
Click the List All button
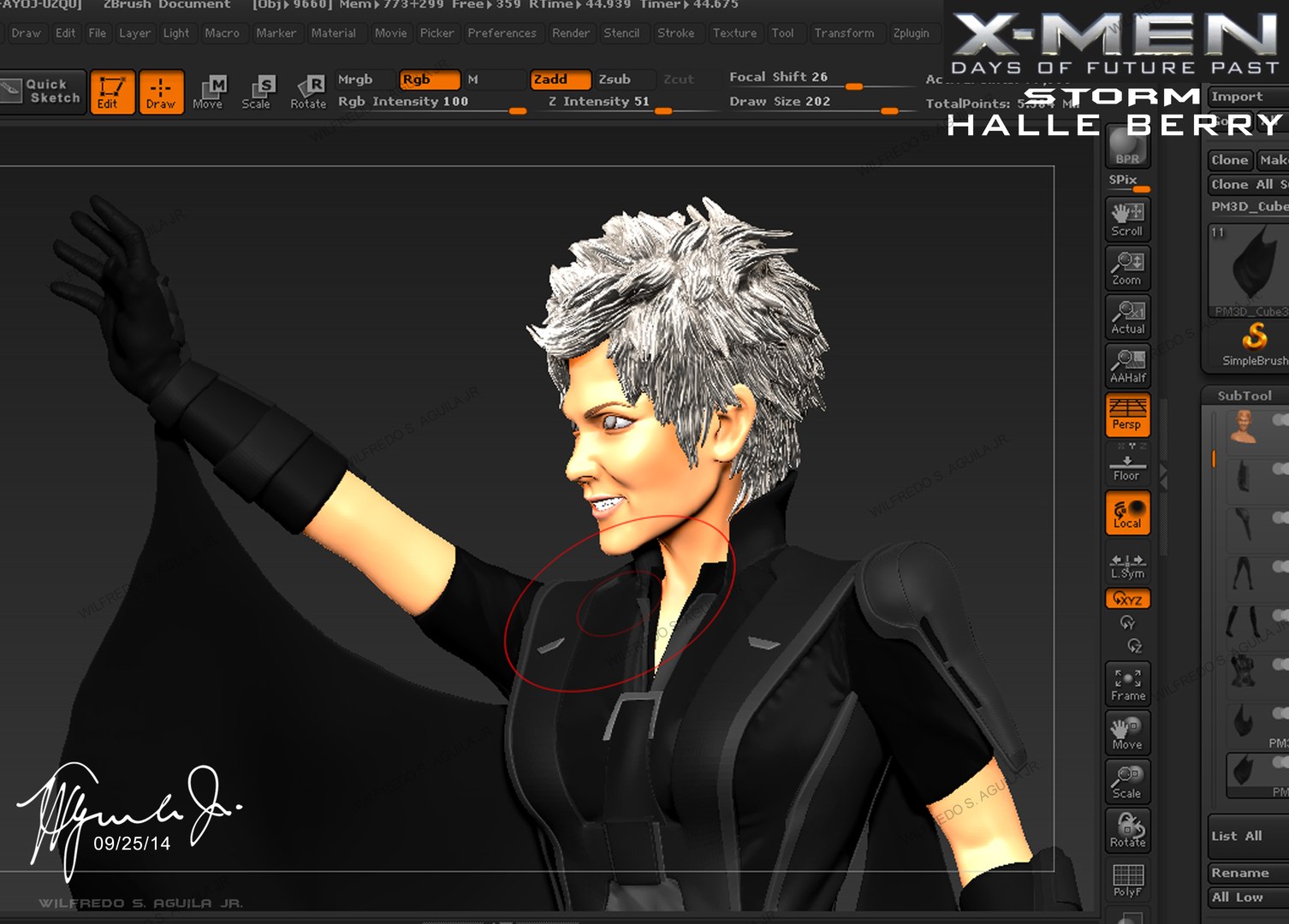point(1247,836)
